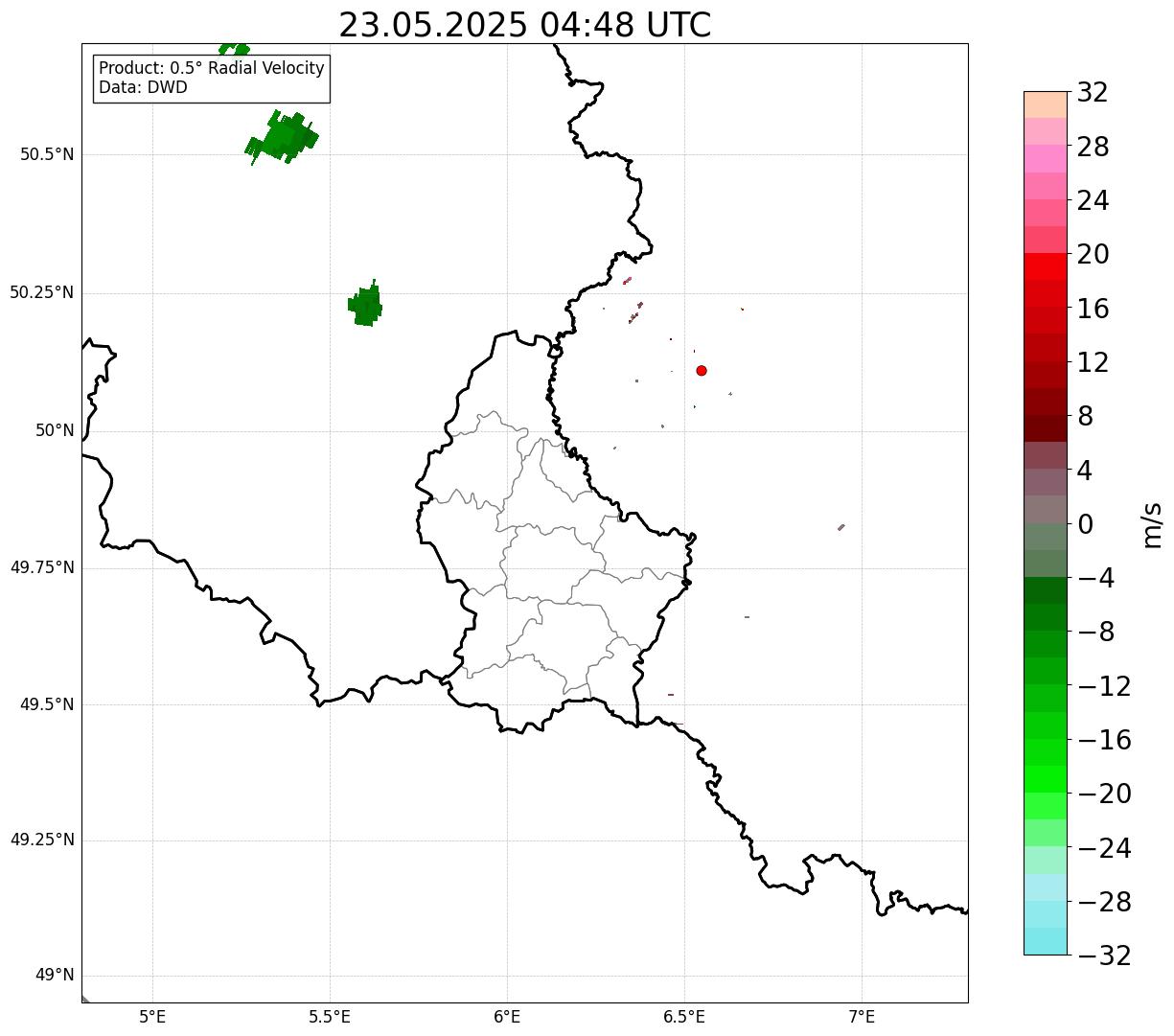
Task: Click the 50.5°N latitude label
Action: (47, 154)
